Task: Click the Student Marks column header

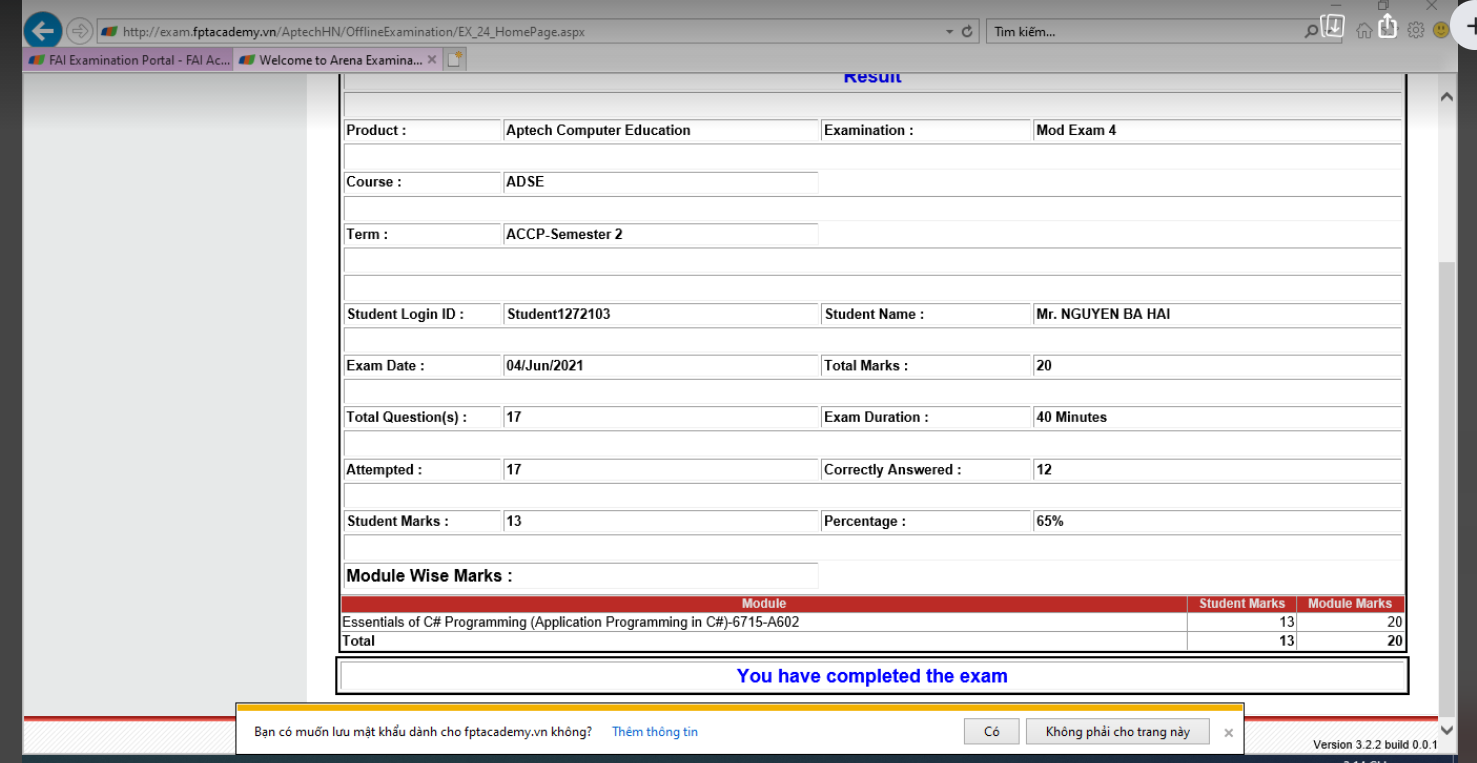Action: point(1242,603)
